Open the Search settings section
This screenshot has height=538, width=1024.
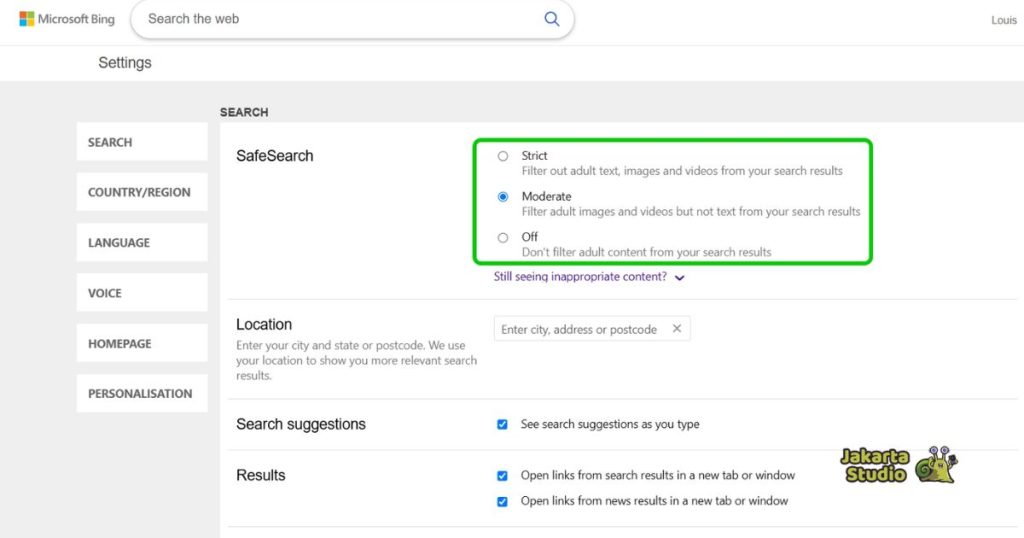pos(141,142)
